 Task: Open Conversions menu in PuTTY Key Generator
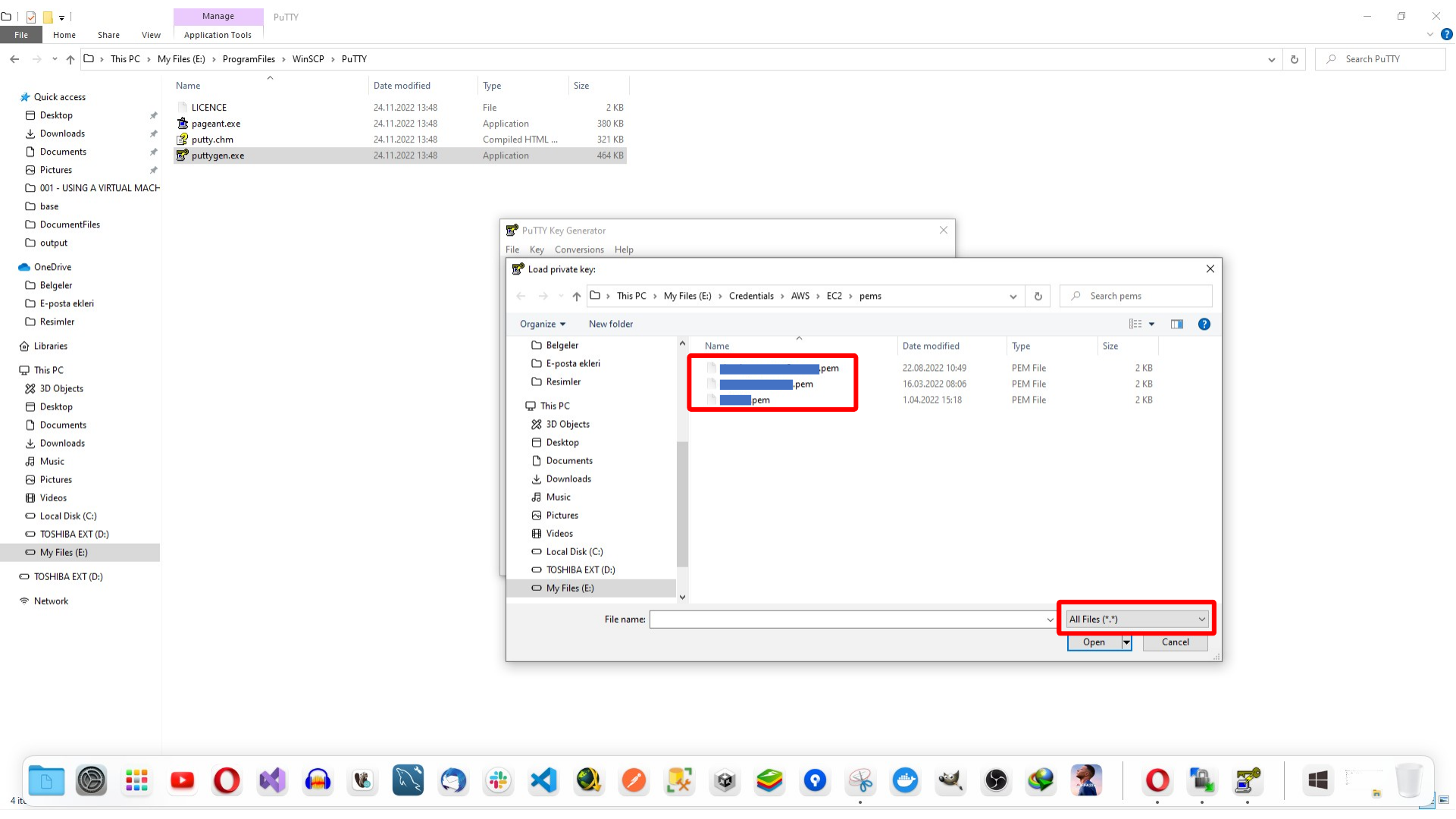(579, 249)
